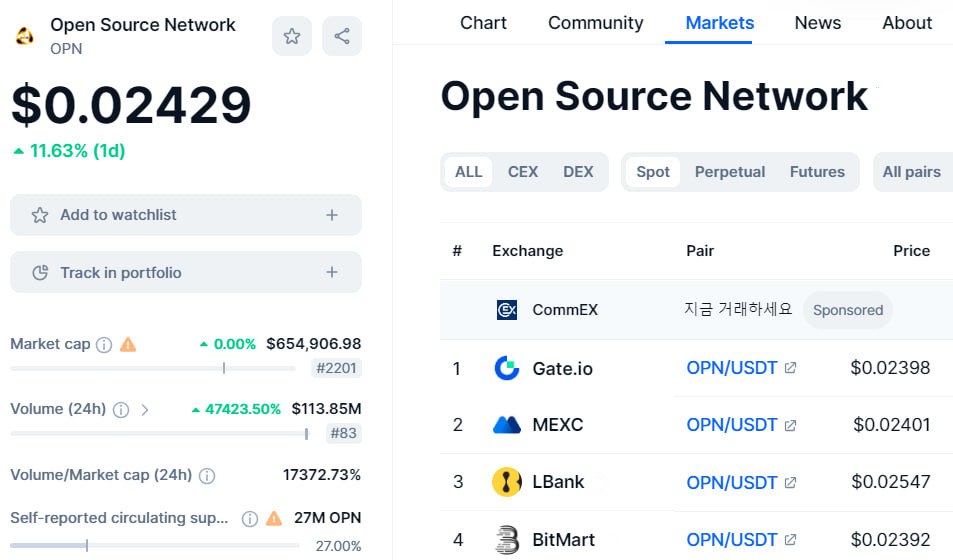
Task: Click the Market cap rank bar
Action: 153,368
